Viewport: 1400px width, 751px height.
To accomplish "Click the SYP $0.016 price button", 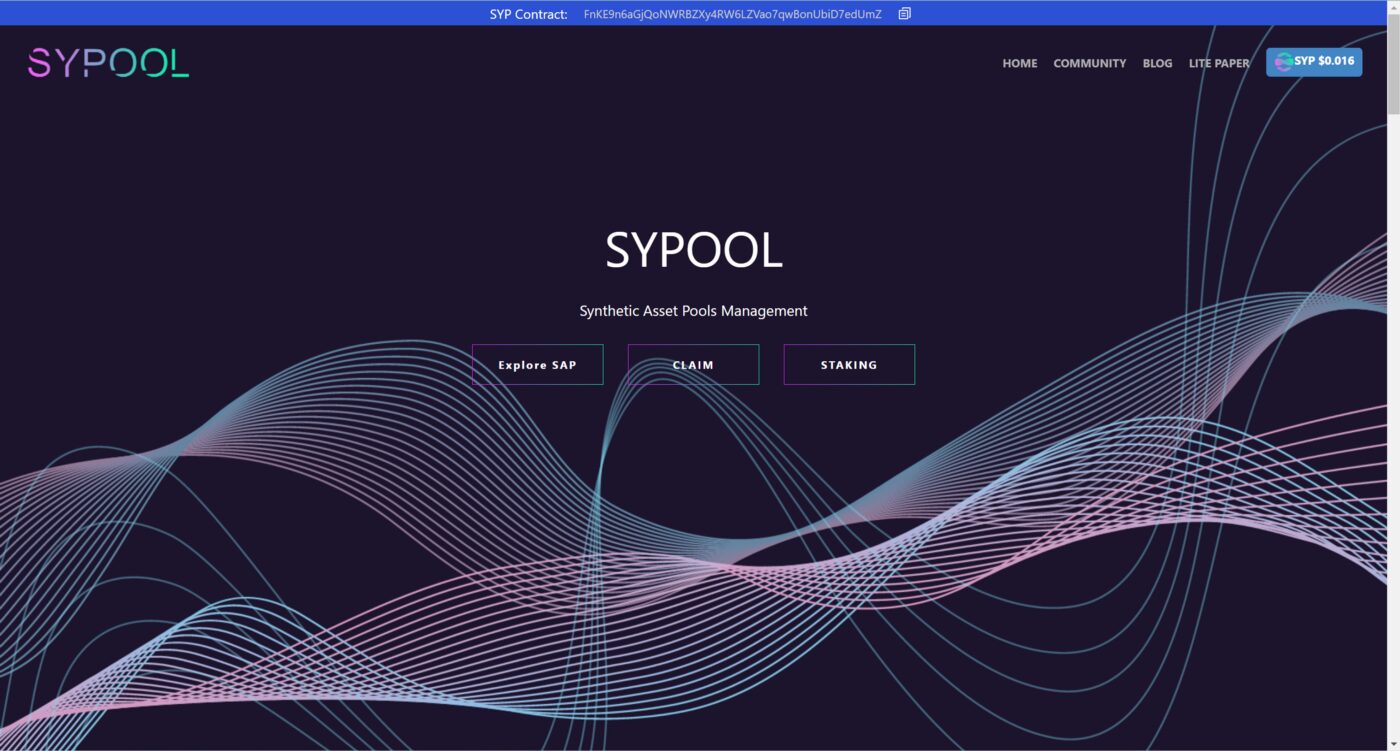I will (x=1314, y=62).
